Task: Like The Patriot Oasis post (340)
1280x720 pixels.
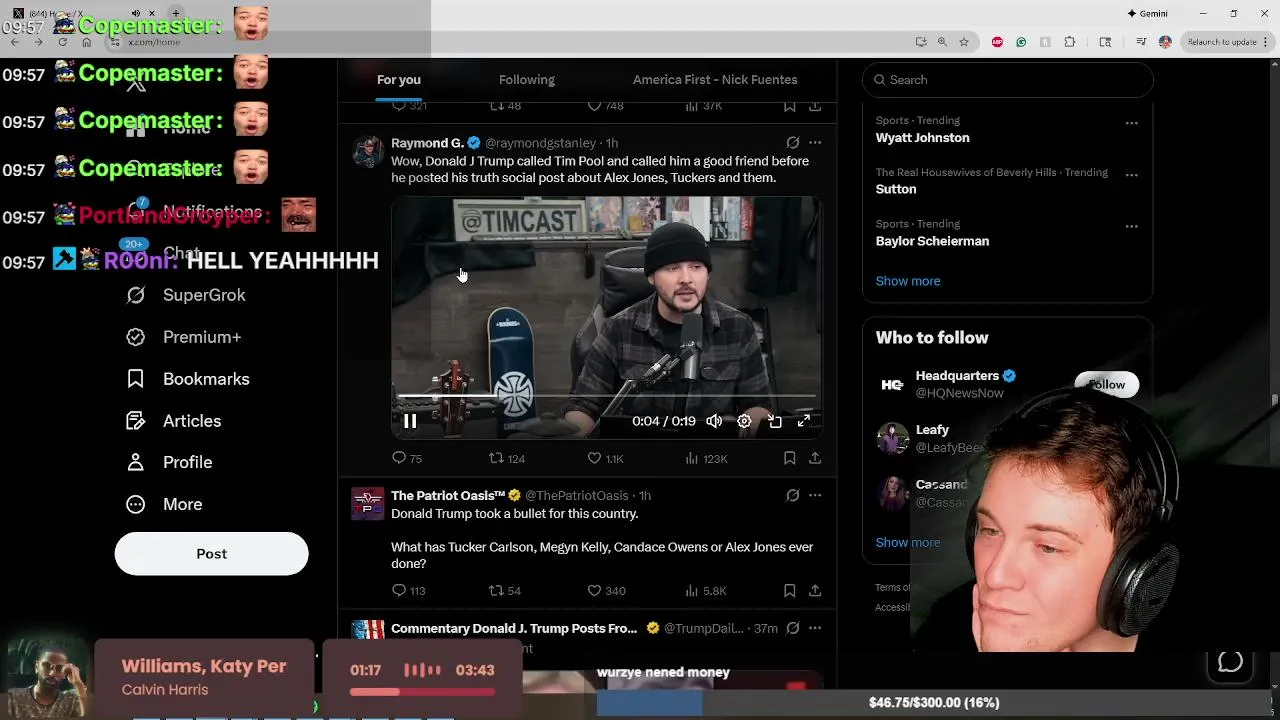Action: coord(606,591)
